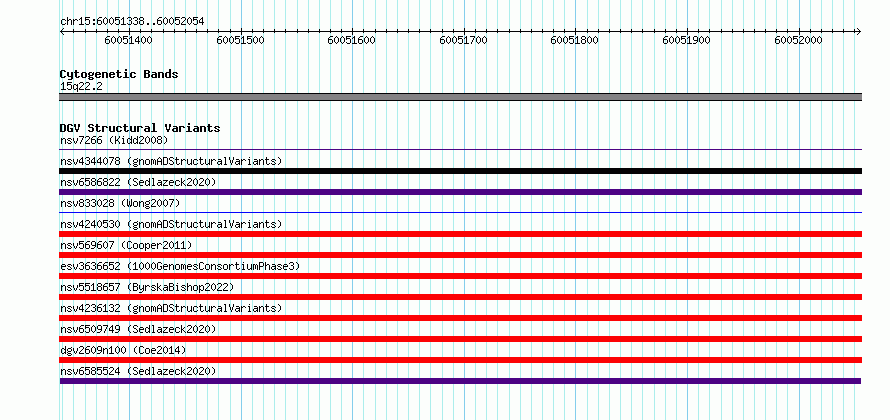Click the red bar for nsv4236132

click(460, 318)
